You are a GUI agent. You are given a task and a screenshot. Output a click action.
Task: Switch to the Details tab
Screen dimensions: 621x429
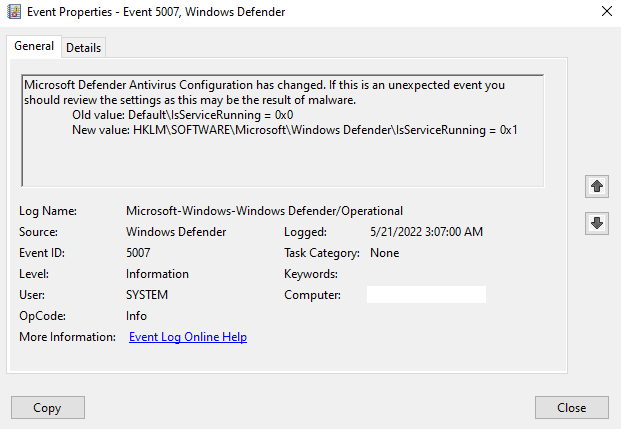(x=84, y=48)
